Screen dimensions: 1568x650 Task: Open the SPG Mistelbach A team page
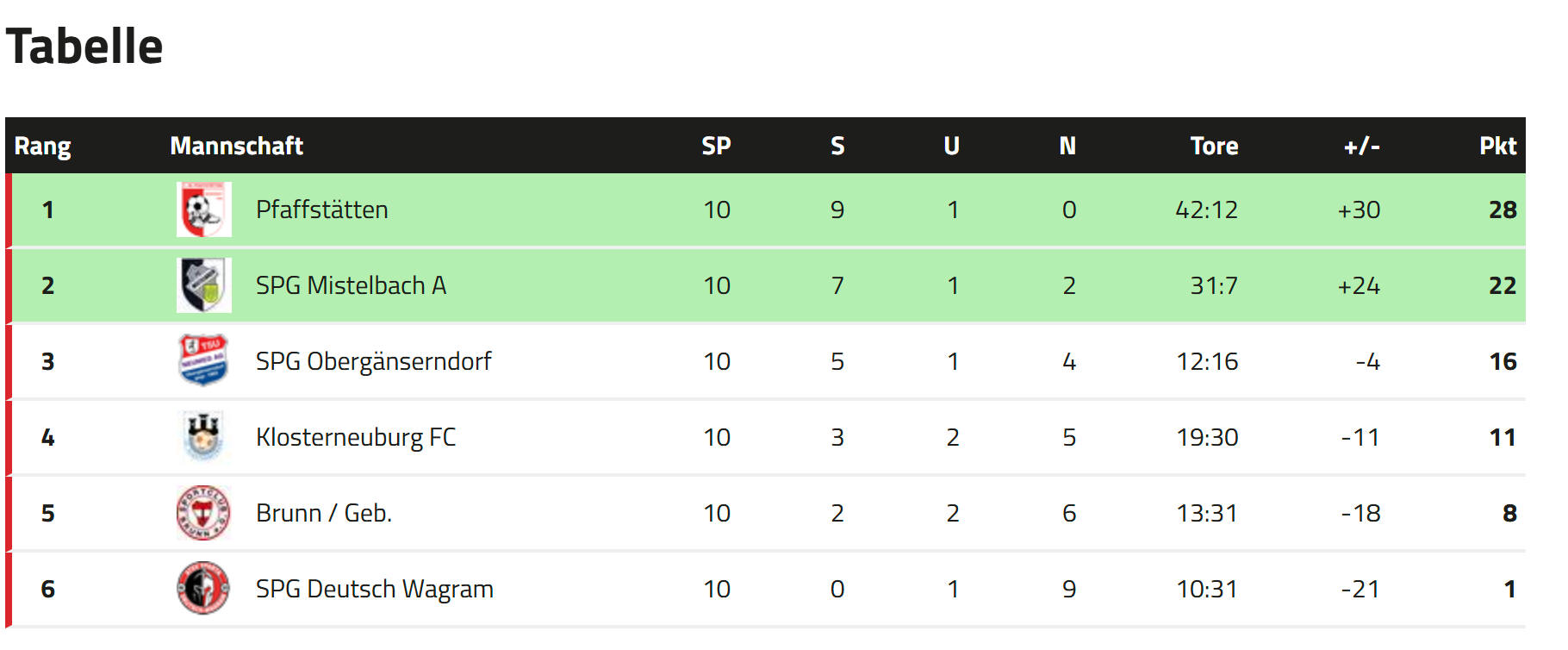(x=351, y=285)
